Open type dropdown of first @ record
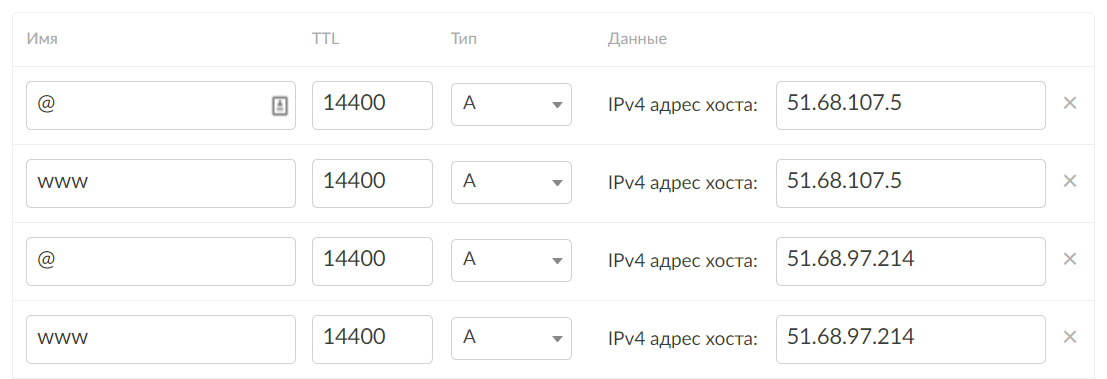Viewport: 1107px width, 379px height. coord(511,104)
